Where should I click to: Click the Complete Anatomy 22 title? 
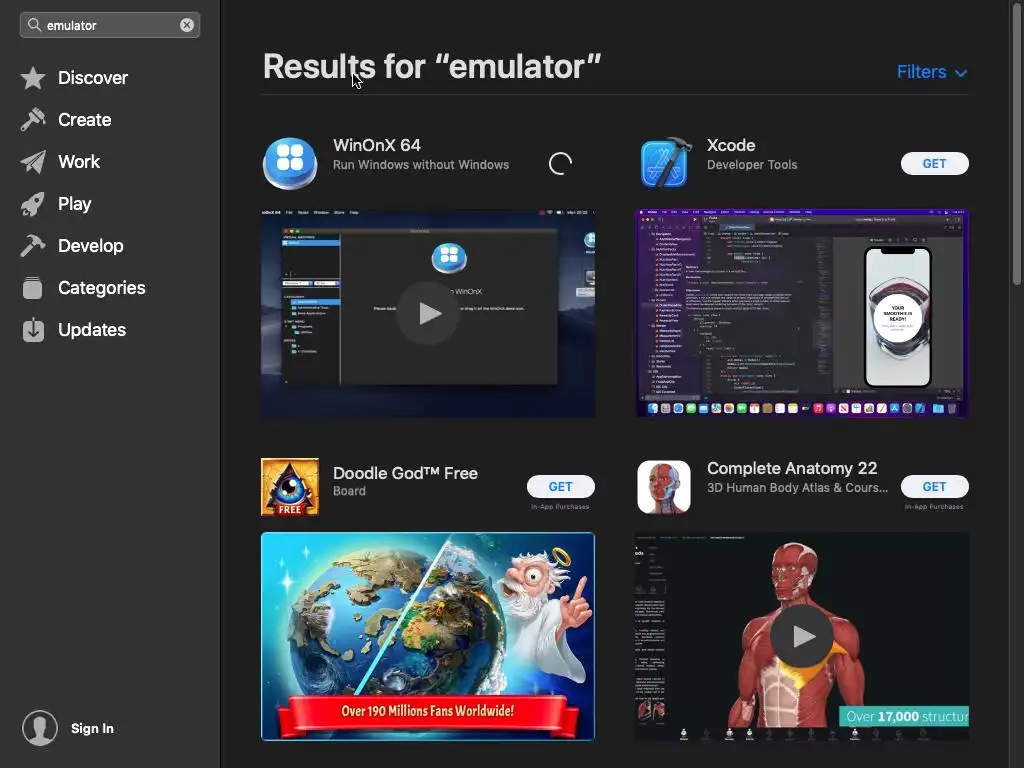tap(792, 468)
